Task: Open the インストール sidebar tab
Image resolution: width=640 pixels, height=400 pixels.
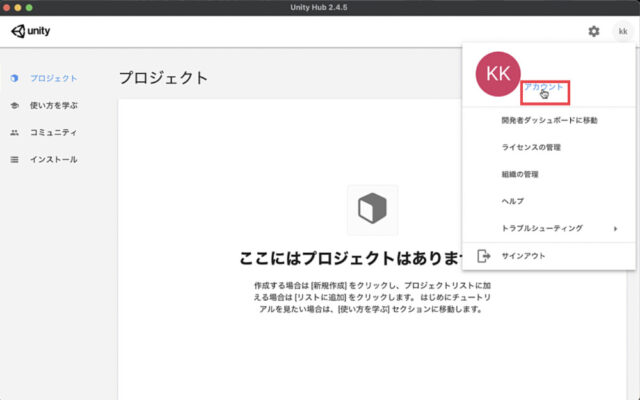Action: coord(53,159)
